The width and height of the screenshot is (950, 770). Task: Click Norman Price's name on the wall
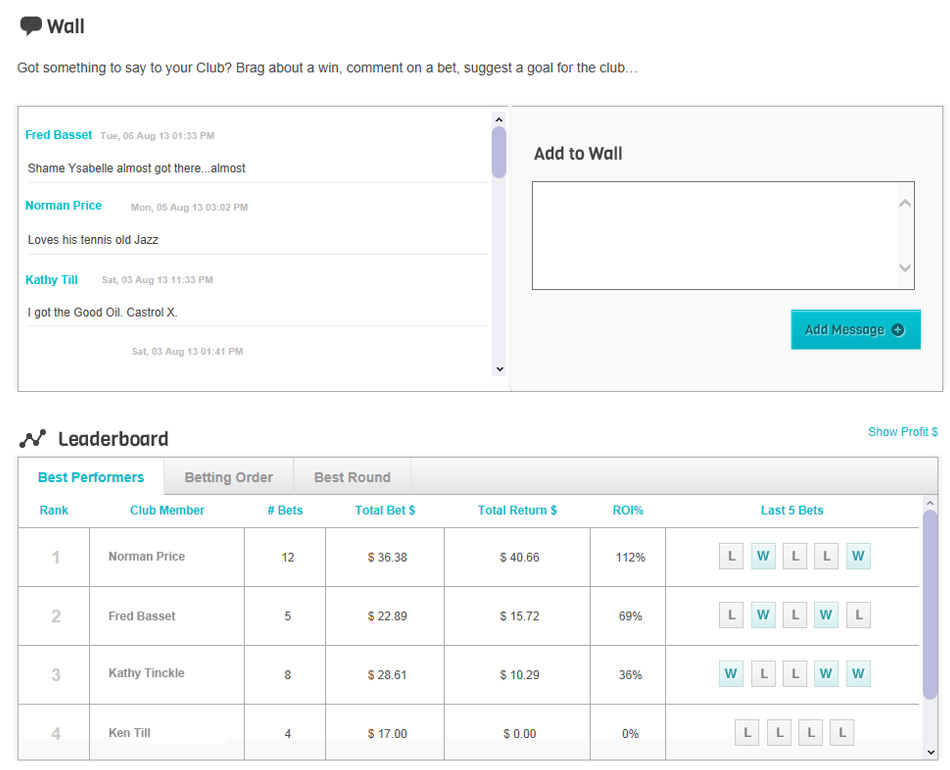coord(64,206)
